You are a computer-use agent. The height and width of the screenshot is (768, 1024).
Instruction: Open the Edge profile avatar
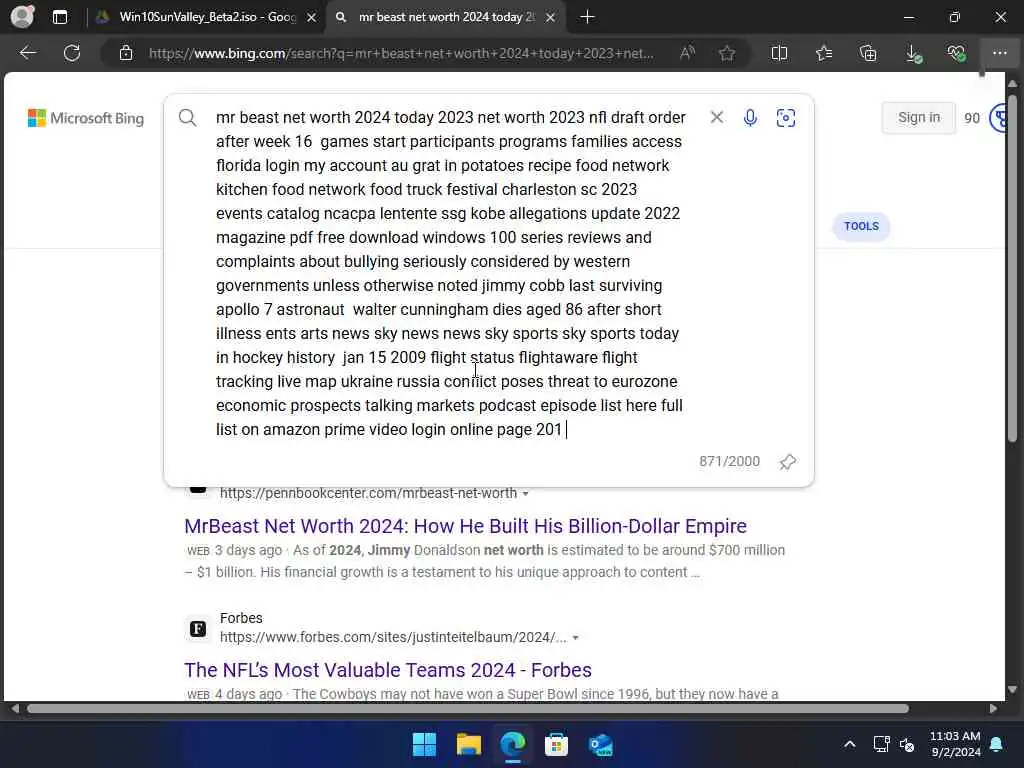coord(22,16)
